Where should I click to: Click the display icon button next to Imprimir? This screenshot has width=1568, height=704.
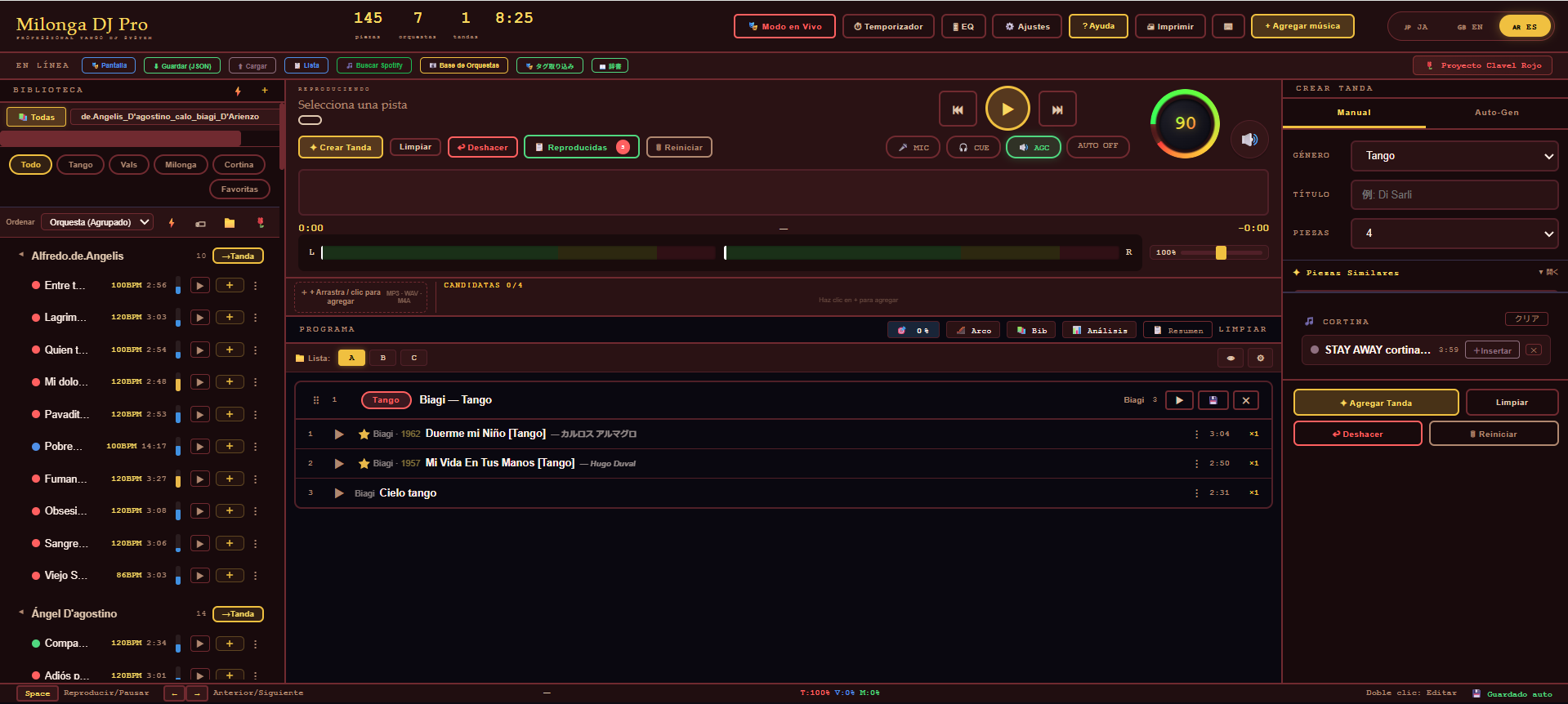click(x=1228, y=27)
